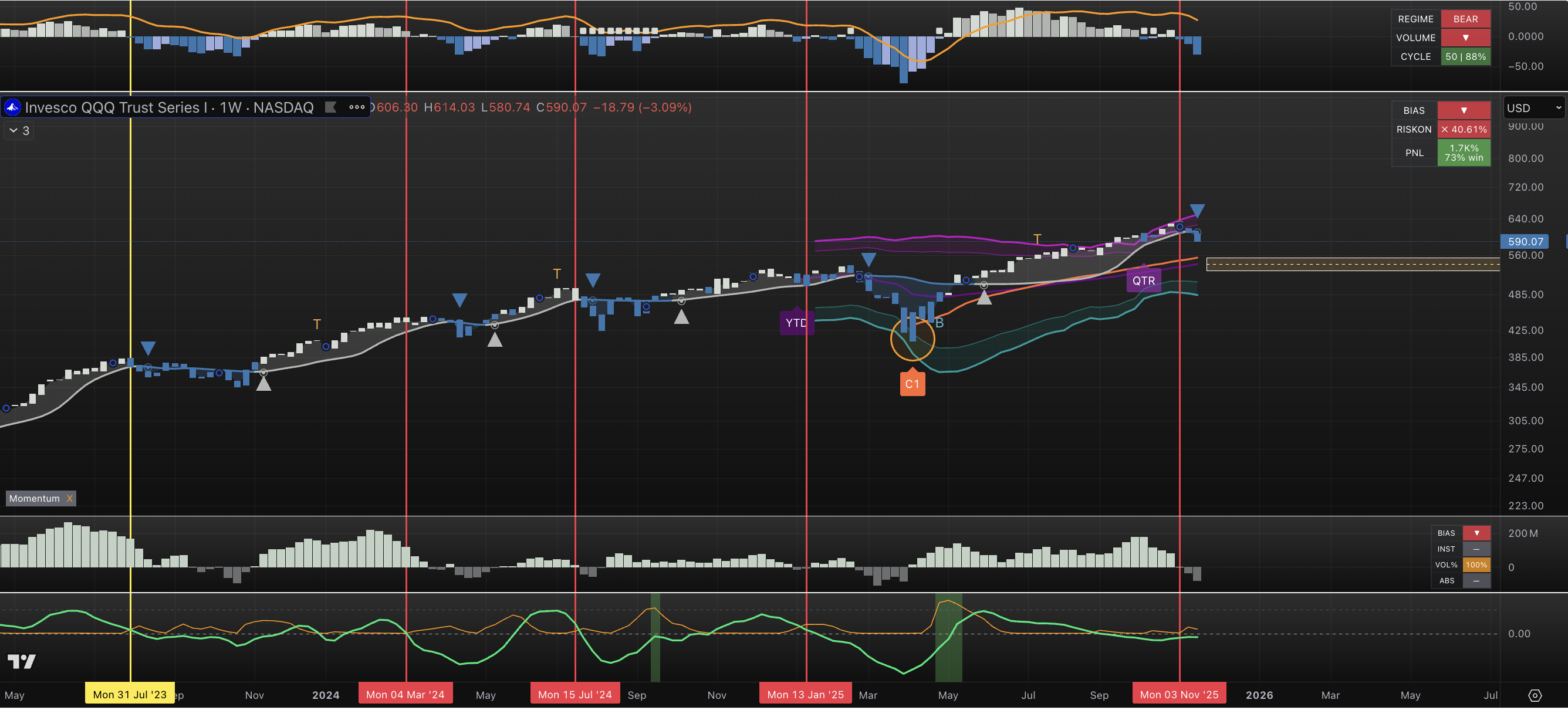Click the BIAS down-arrow cell in price panel
Screen dimensions: 1568x710
click(x=1464, y=110)
